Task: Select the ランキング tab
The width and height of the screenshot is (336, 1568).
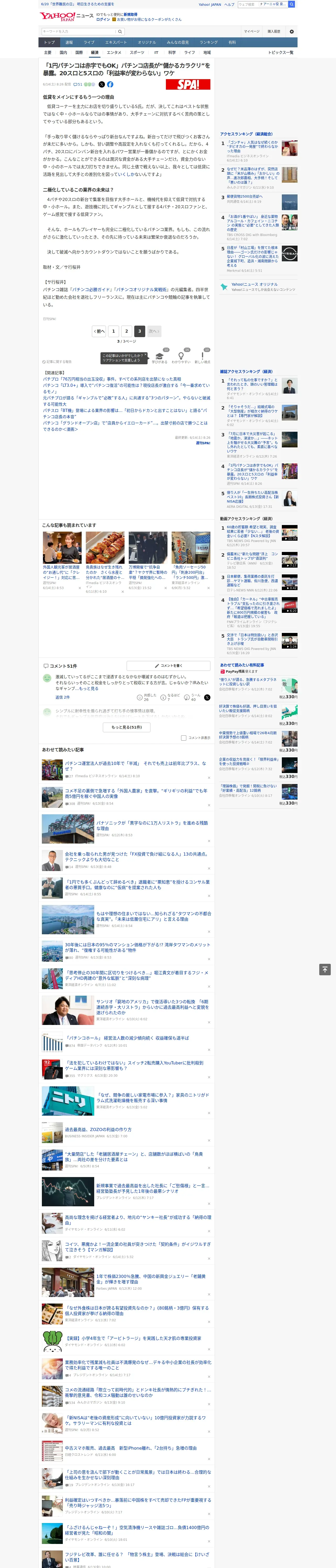Action: [209, 43]
